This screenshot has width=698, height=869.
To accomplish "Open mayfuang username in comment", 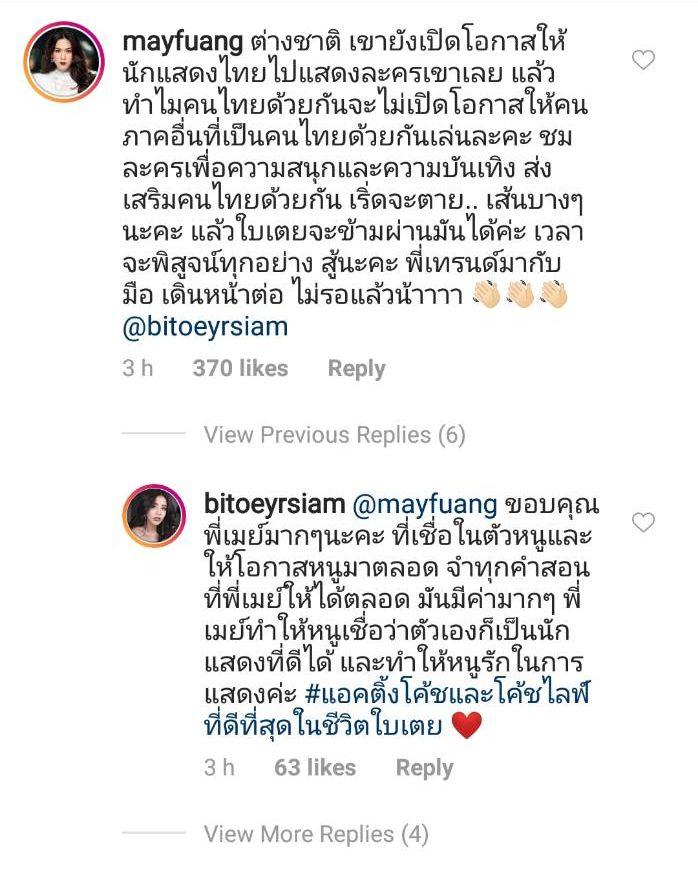I will (182, 42).
